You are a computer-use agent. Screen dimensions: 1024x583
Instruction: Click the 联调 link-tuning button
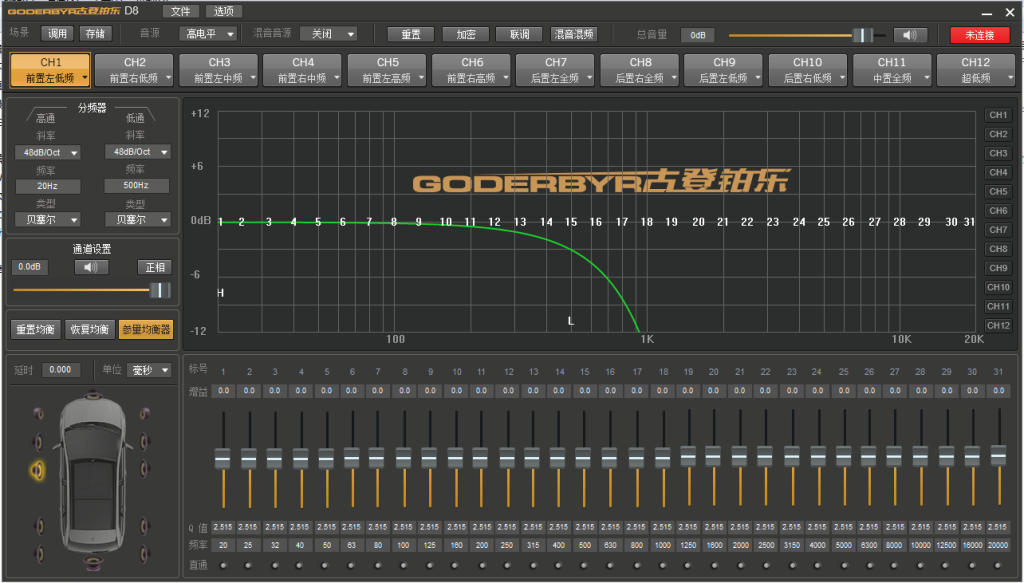520,34
